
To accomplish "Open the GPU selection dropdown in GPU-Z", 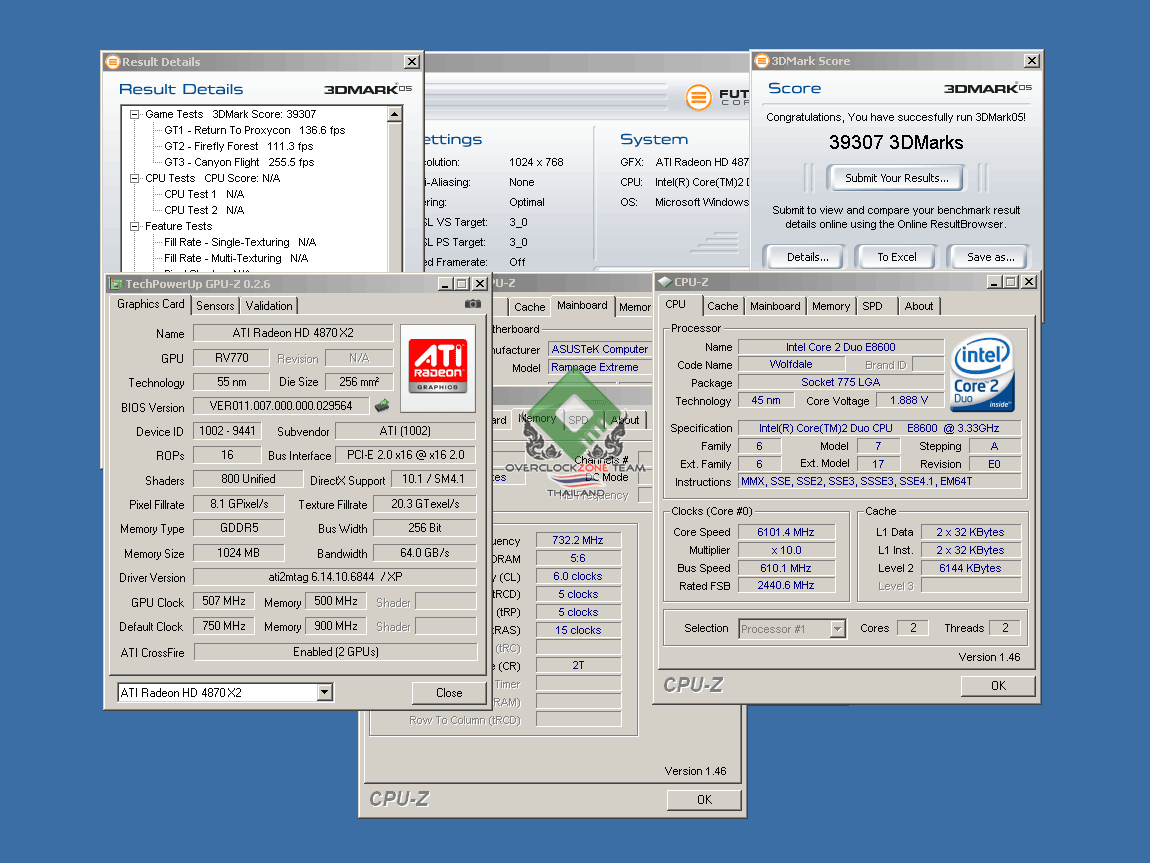I will 325,692.
